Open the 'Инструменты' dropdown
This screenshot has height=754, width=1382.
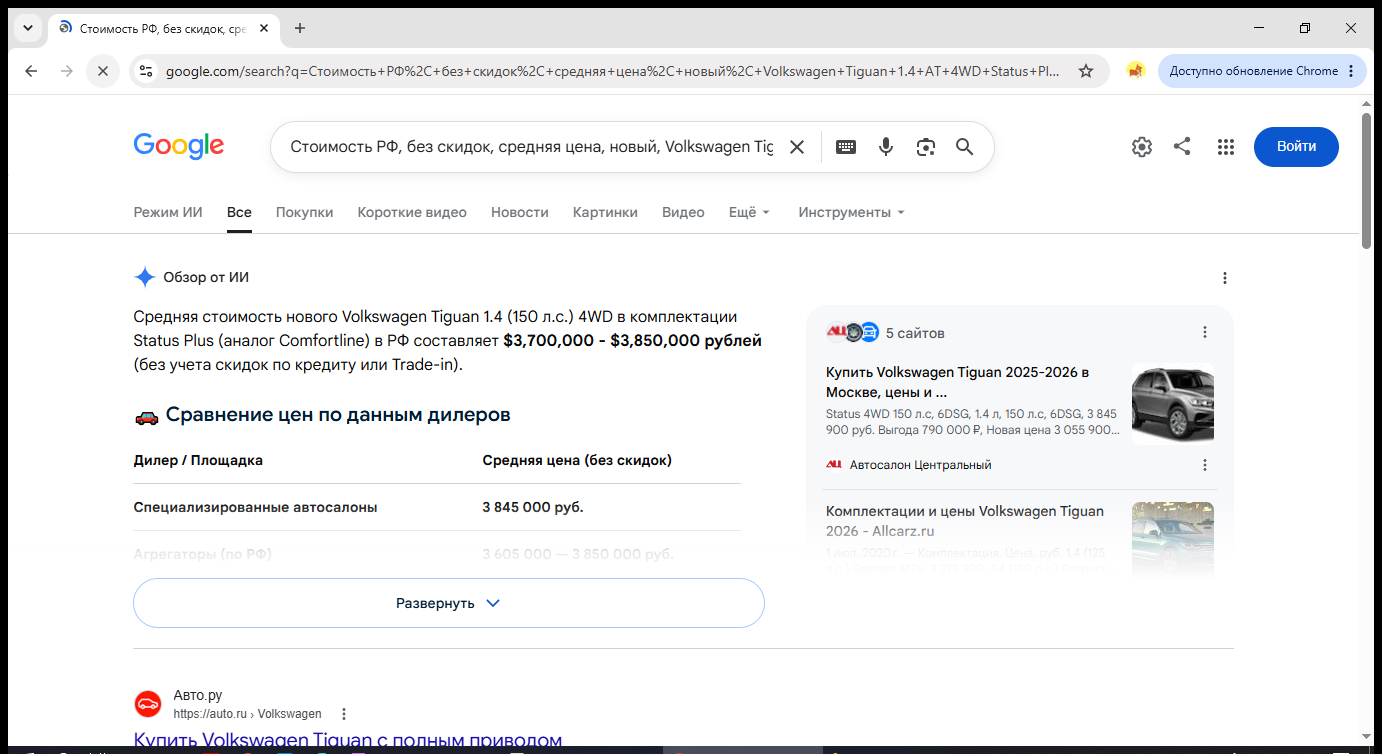(x=851, y=212)
